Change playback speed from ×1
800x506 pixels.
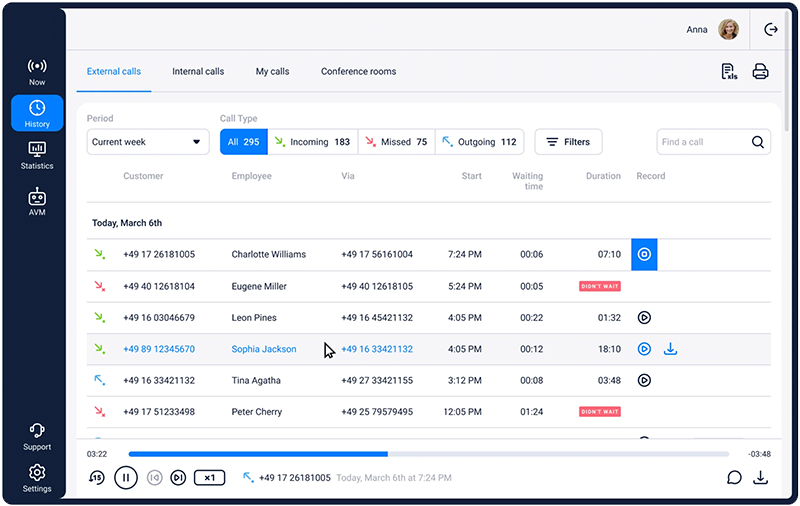point(209,478)
